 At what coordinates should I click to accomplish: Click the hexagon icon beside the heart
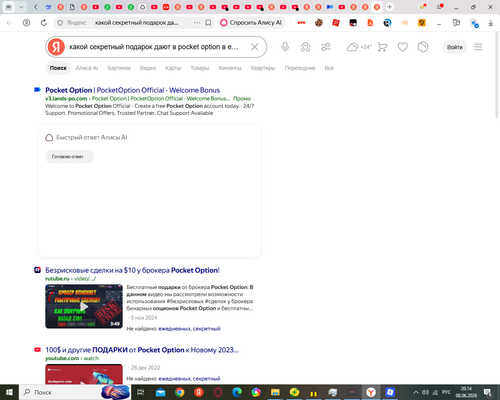(423, 47)
